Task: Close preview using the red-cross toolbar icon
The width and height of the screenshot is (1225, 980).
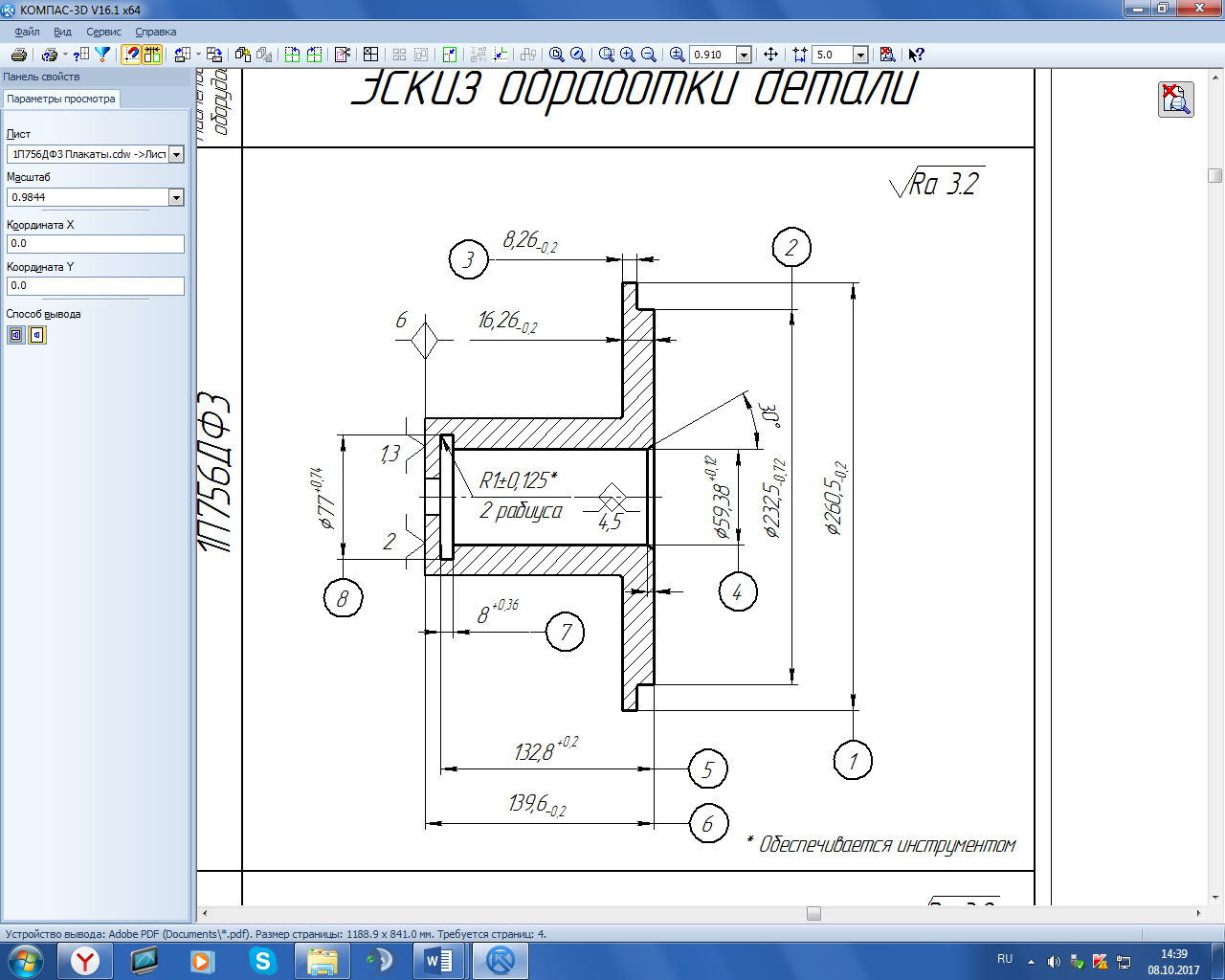Action: [x=887, y=55]
